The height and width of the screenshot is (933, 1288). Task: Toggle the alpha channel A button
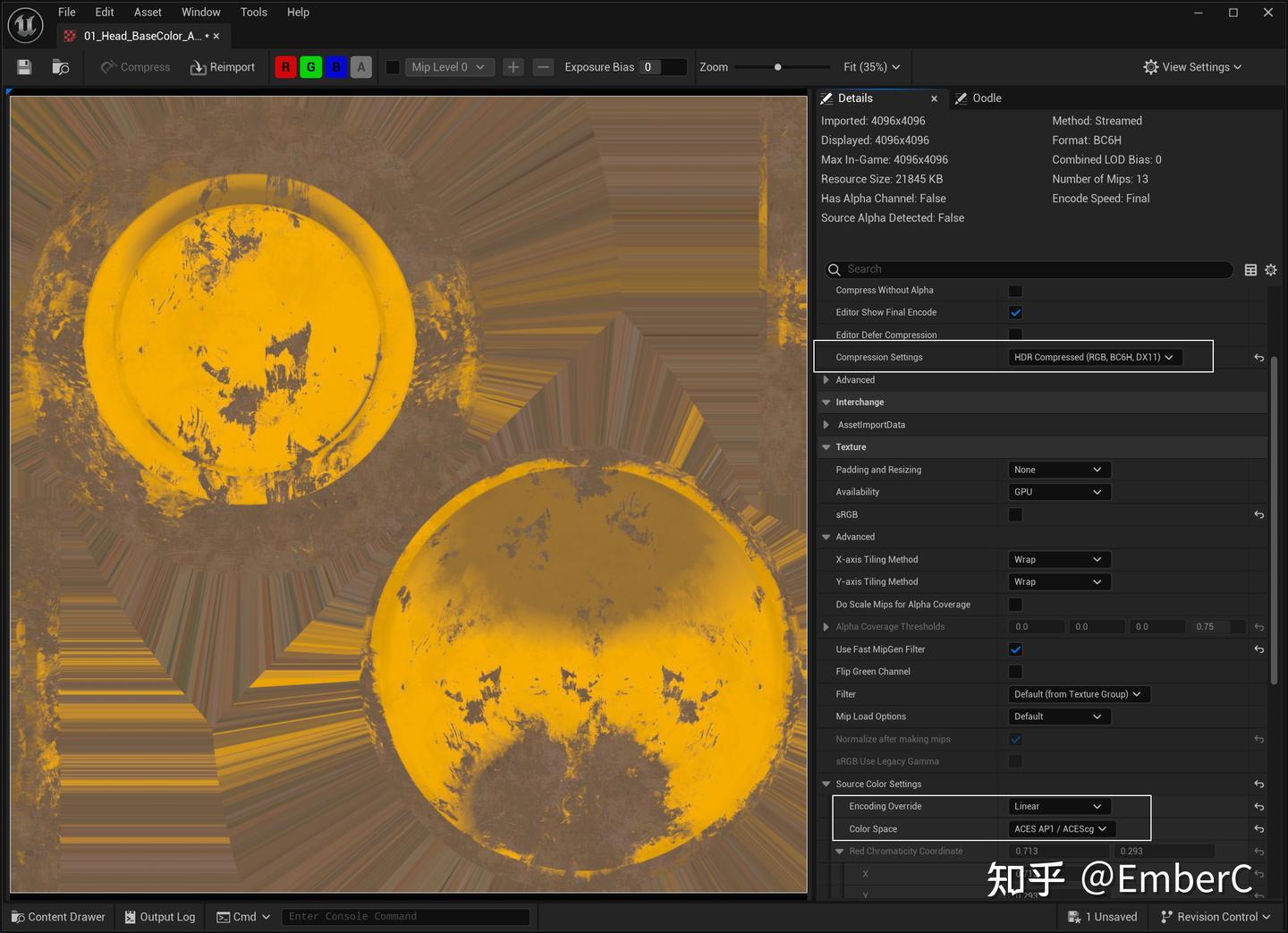[361, 67]
